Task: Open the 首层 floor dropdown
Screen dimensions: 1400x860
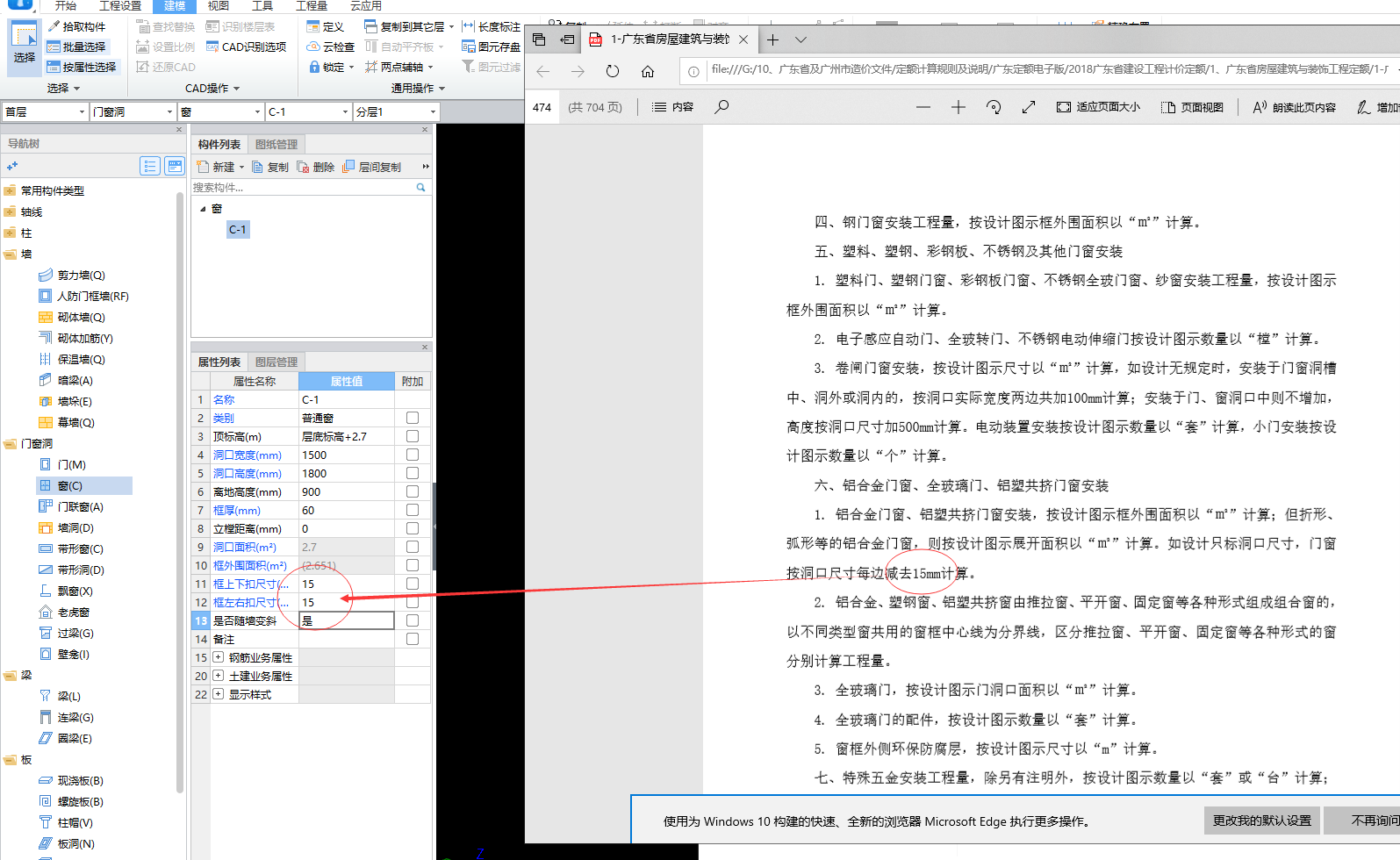Action: (x=83, y=112)
